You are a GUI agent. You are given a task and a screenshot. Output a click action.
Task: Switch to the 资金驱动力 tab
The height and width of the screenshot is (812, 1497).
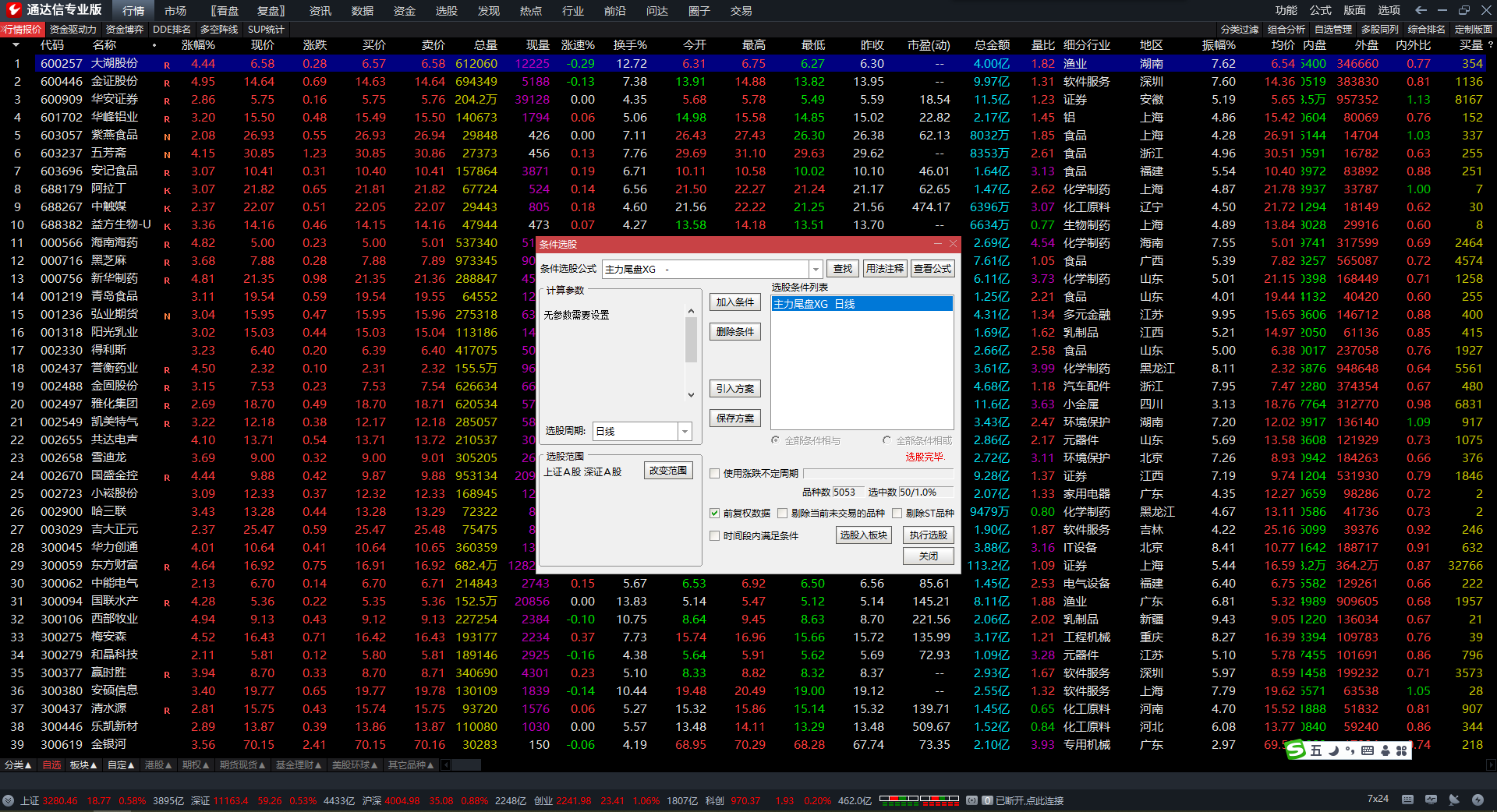pyautogui.click(x=73, y=30)
